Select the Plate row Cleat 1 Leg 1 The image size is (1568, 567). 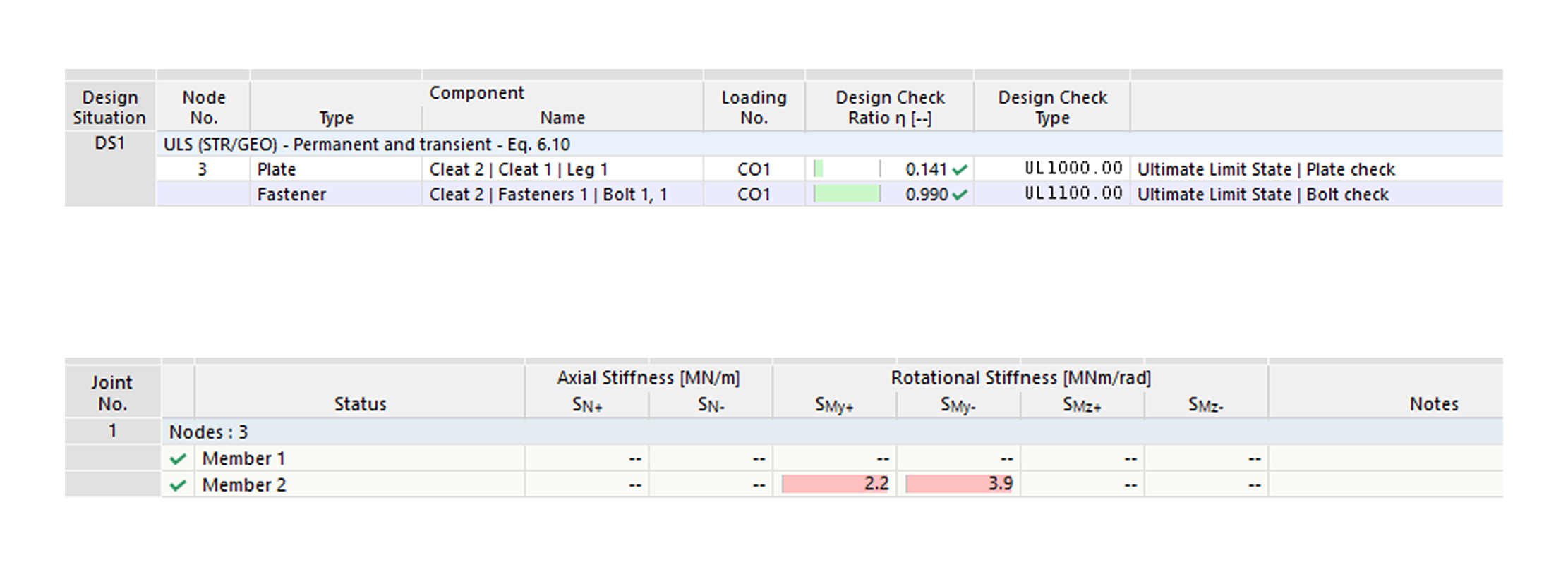coord(518,170)
